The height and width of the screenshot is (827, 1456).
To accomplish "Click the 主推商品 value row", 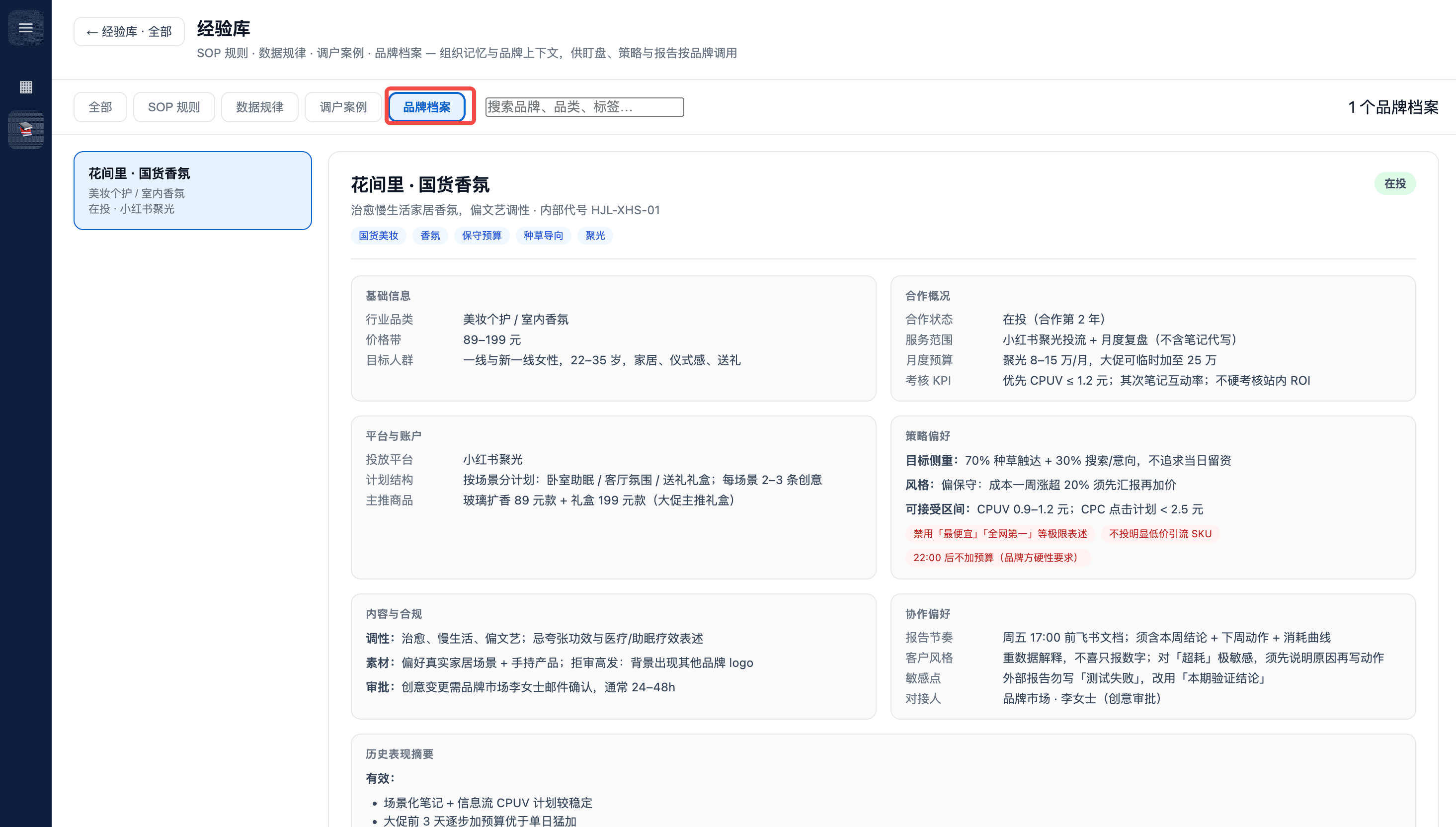I will click(x=601, y=500).
